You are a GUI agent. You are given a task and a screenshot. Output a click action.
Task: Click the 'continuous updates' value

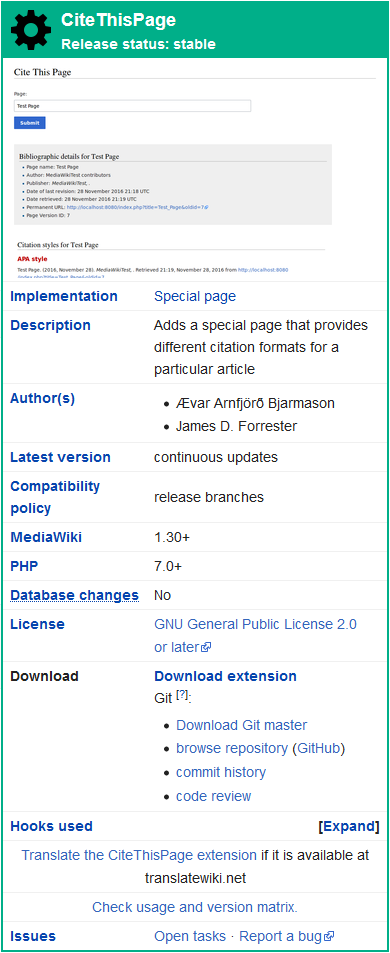pyautogui.click(x=216, y=457)
